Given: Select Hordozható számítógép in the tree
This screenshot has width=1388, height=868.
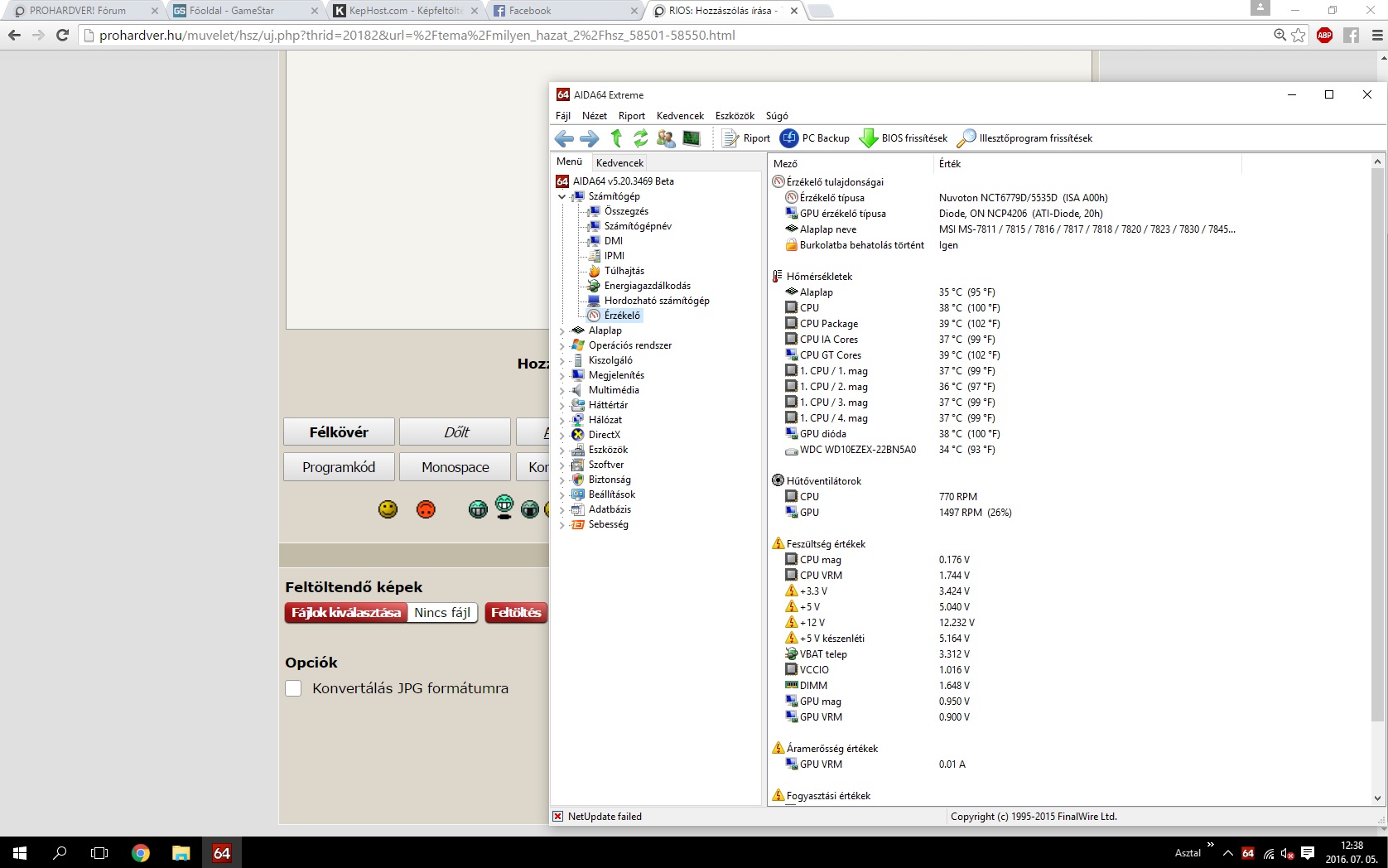Looking at the screenshot, I should point(657,301).
